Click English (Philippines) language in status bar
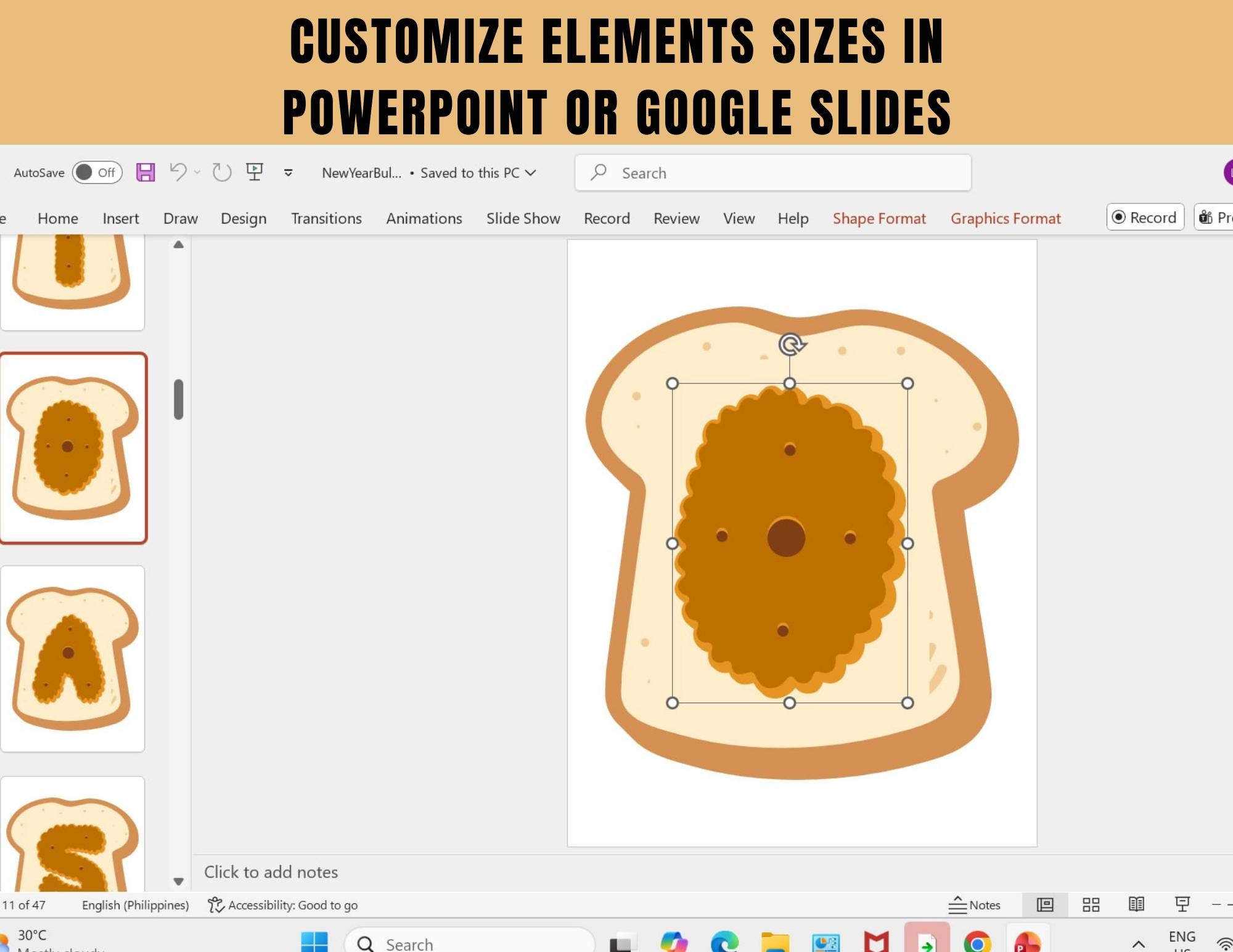Image resolution: width=1233 pixels, height=952 pixels. click(136, 905)
